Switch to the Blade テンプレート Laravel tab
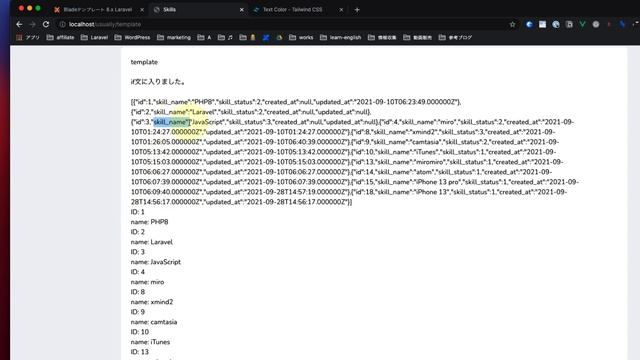This screenshot has width=640, height=360. point(99,9)
